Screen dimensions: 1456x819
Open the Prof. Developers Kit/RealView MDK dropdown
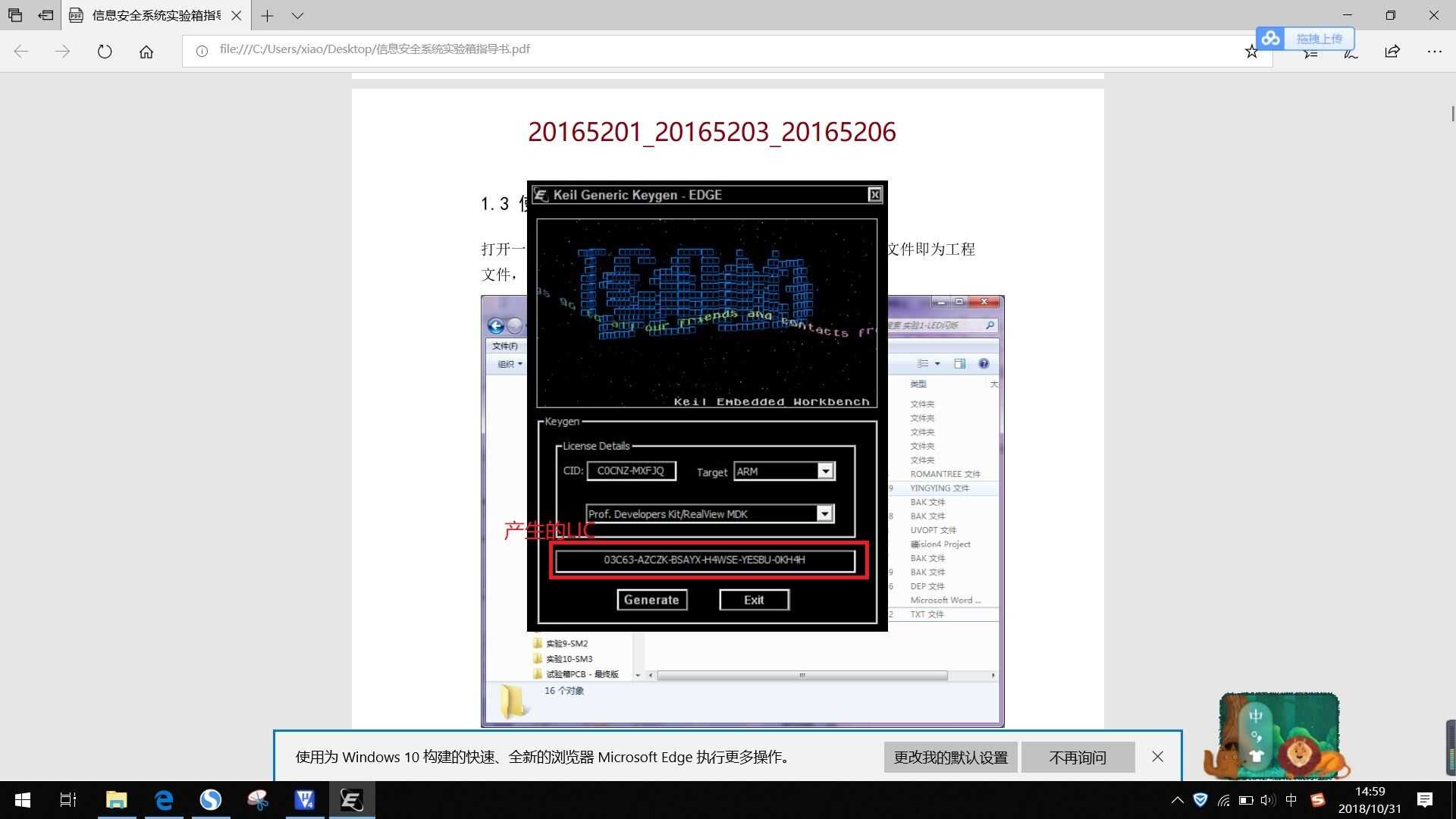coord(824,513)
